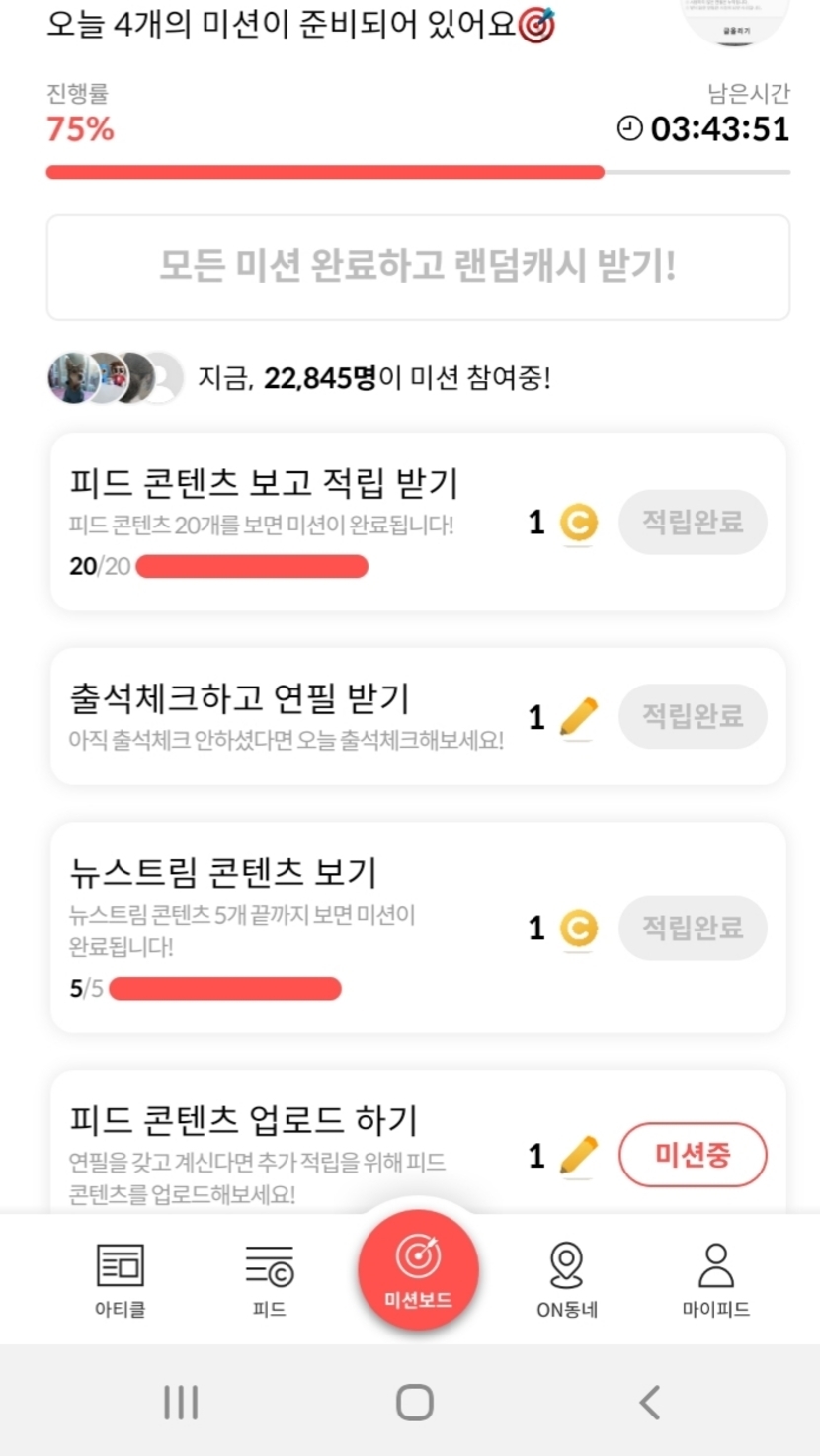Go to 마이피드 profile icon
Screen dimensions: 820x1456
pos(716,1266)
